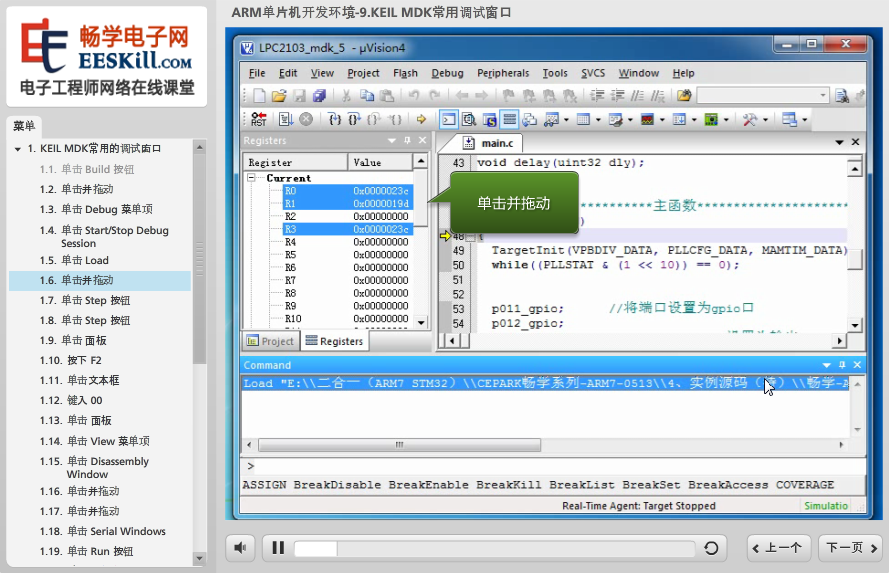This screenshot has width=889, height=573.
Task: Pin the Registers panel
Action: tap(407, 141)
